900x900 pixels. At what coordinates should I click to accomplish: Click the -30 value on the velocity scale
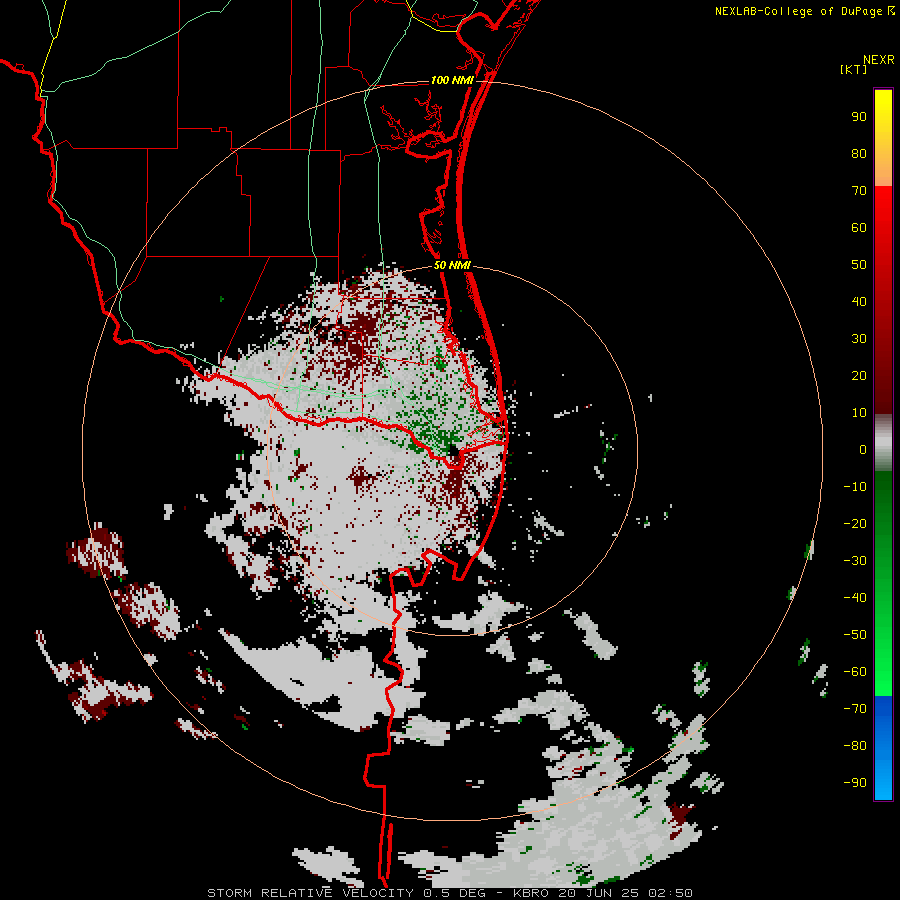pyautogui.click(x=855, y=561)
